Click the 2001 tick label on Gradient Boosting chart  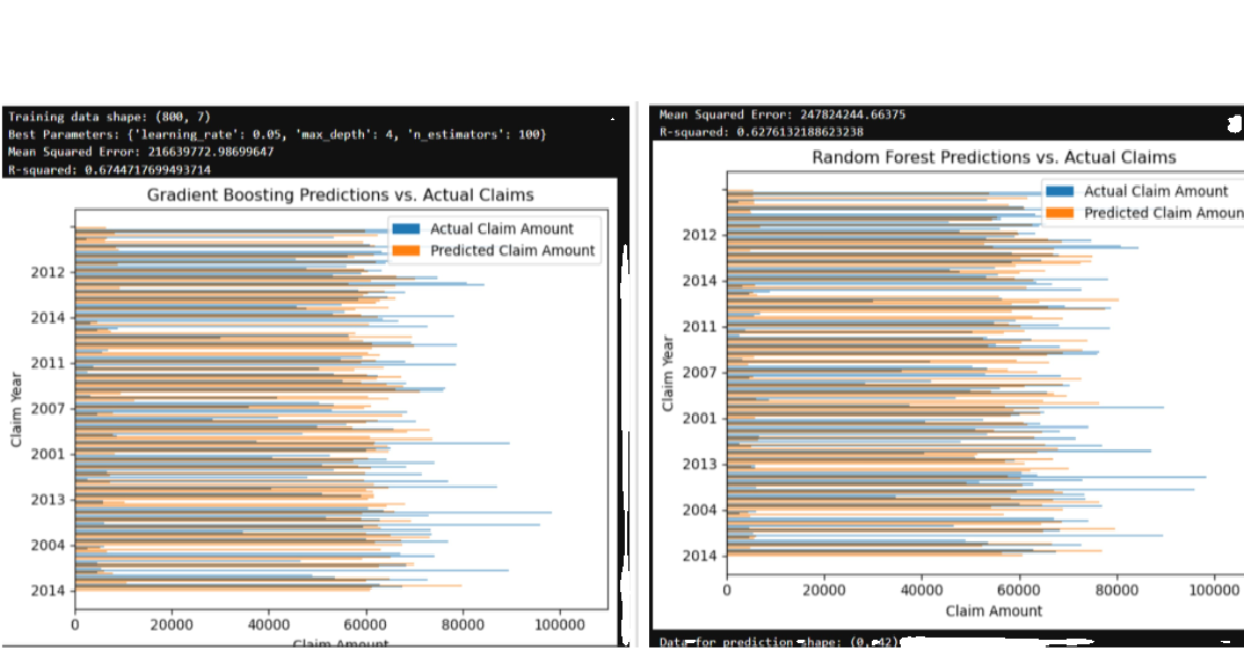coord(49,454)
